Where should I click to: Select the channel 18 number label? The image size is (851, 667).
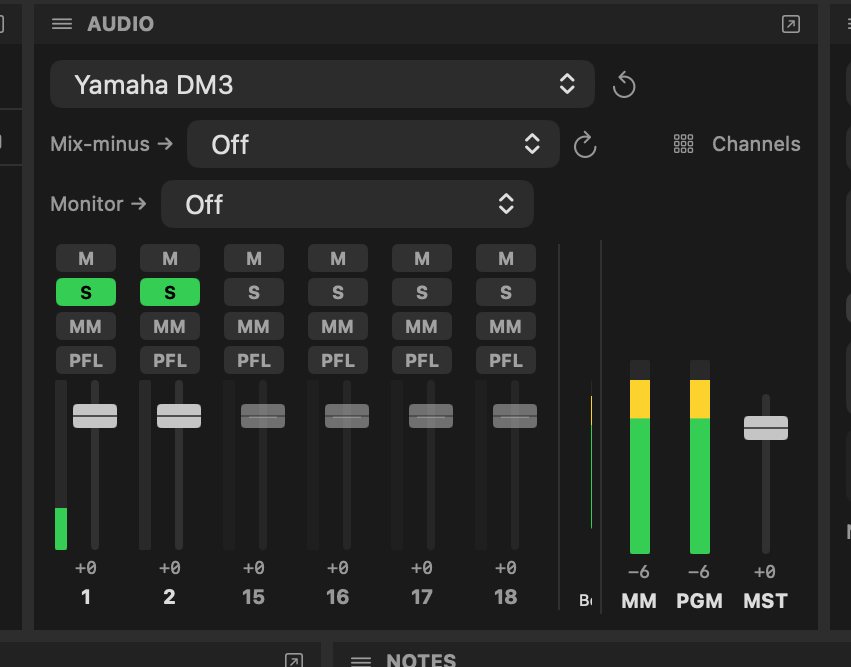click(x=506, y=597)
